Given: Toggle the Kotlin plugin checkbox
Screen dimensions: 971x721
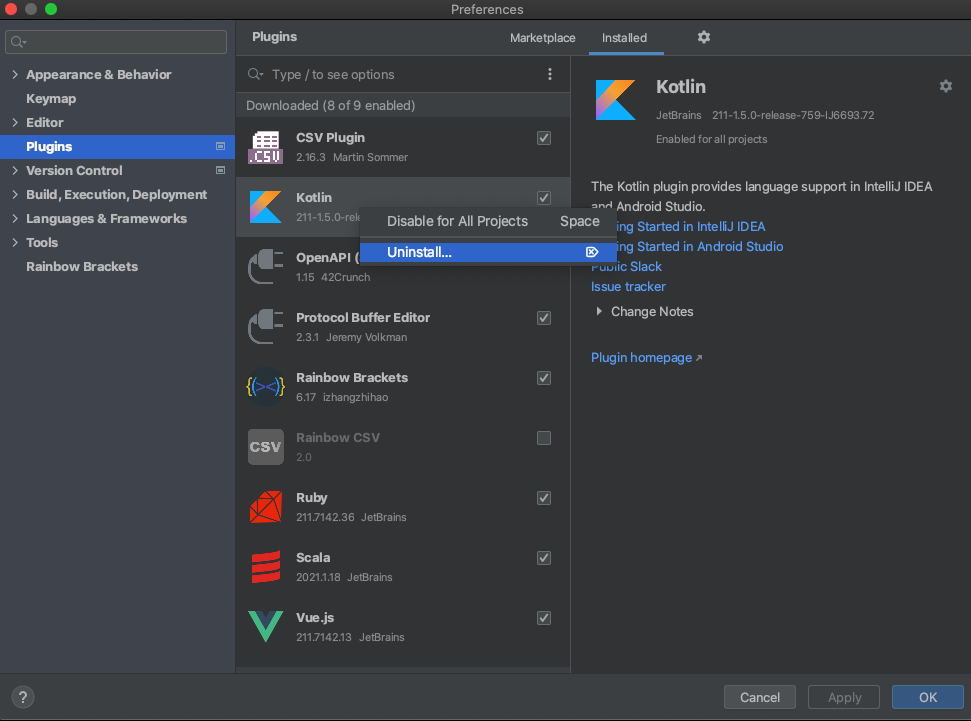Looking at the screenshot, I should point(544,198).
